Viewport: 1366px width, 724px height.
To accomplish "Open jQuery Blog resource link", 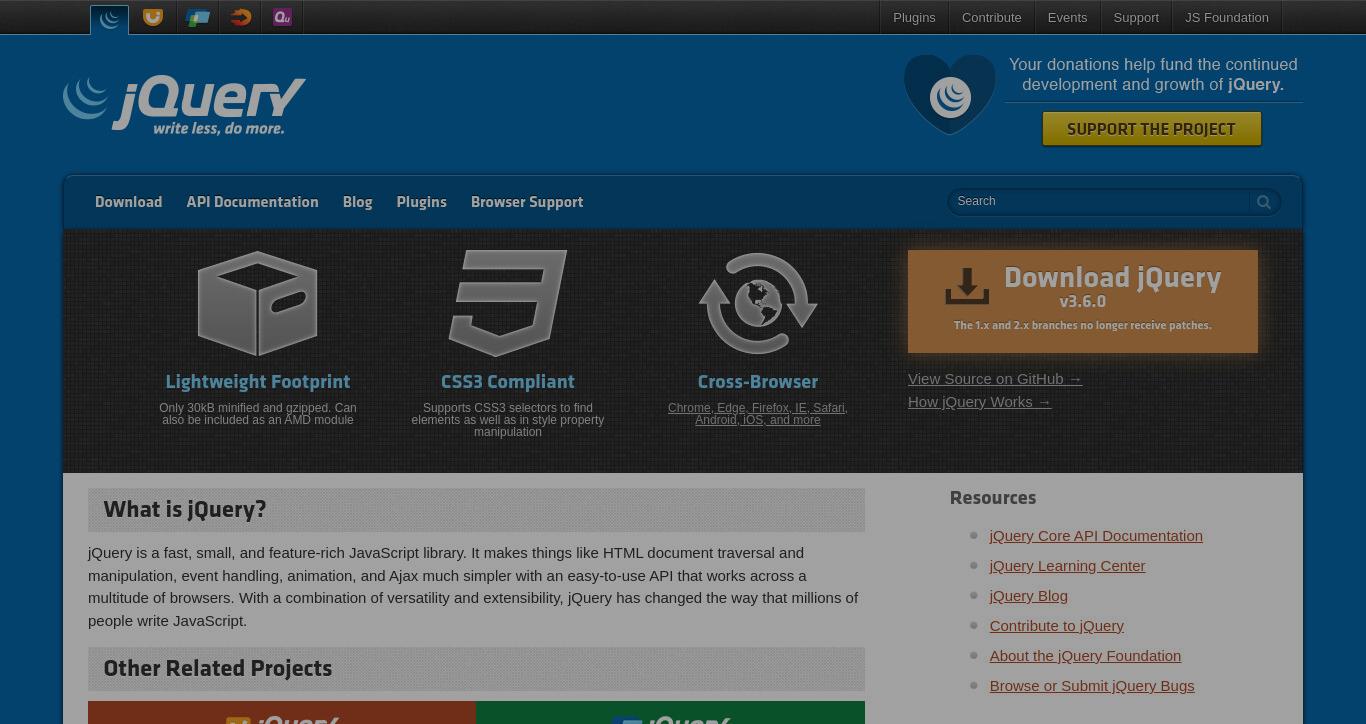I will pyautogui.click(x=1029, y=596).
